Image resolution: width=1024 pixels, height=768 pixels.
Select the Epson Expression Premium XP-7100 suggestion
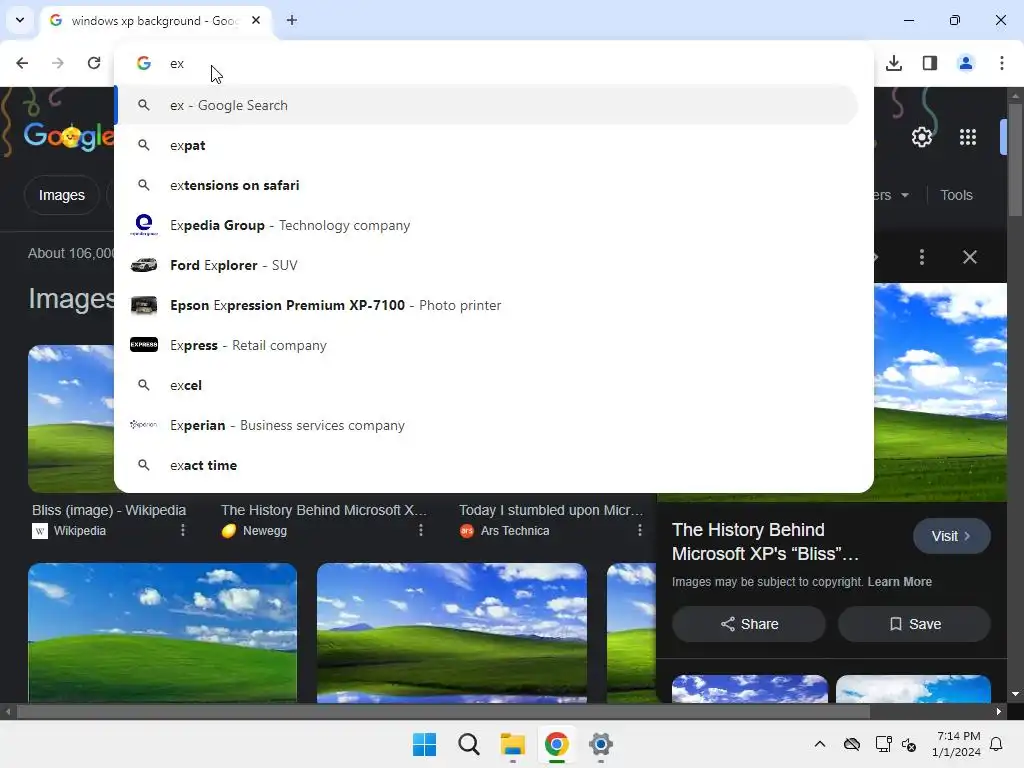(487, 305)
